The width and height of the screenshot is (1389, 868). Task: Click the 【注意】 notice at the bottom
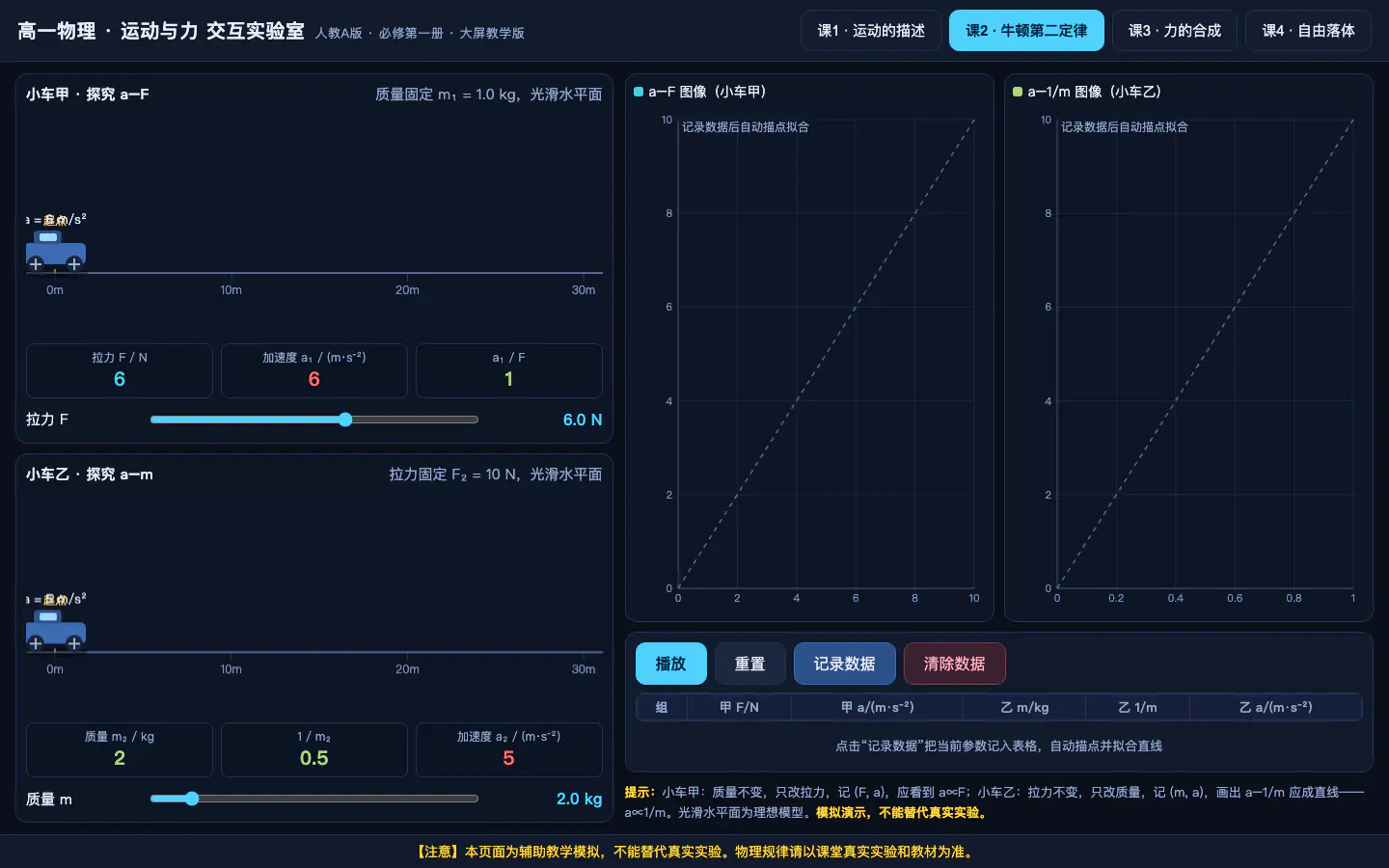(694, 852)
